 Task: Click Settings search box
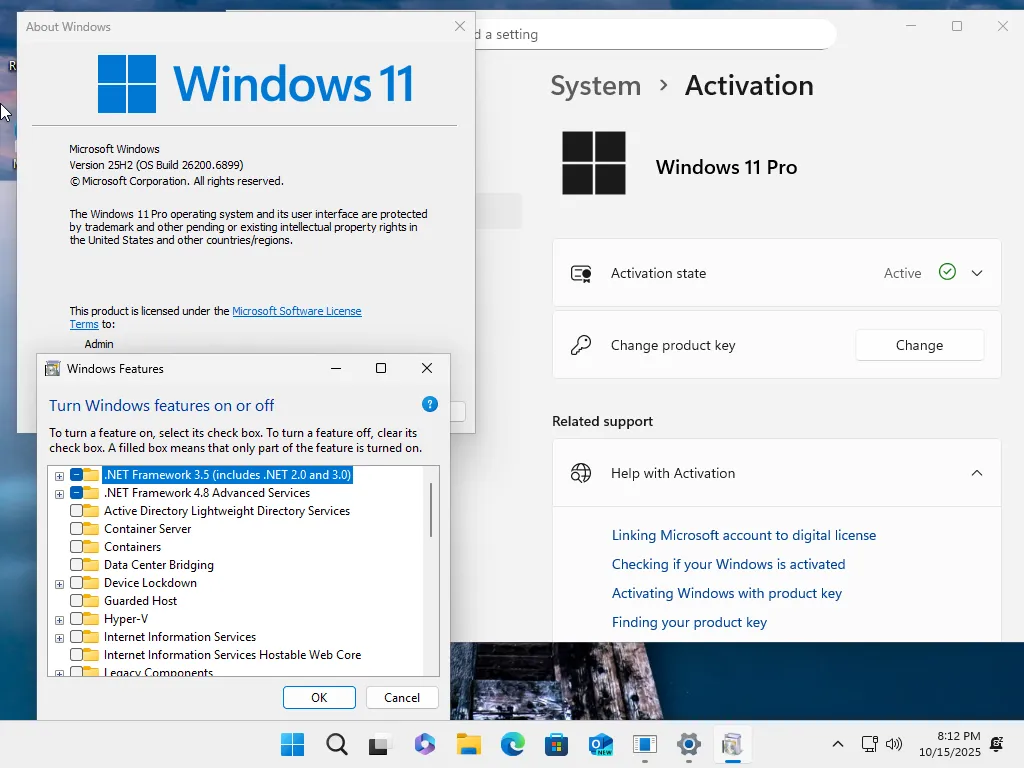pyautogui.click(x=655, y=34)
